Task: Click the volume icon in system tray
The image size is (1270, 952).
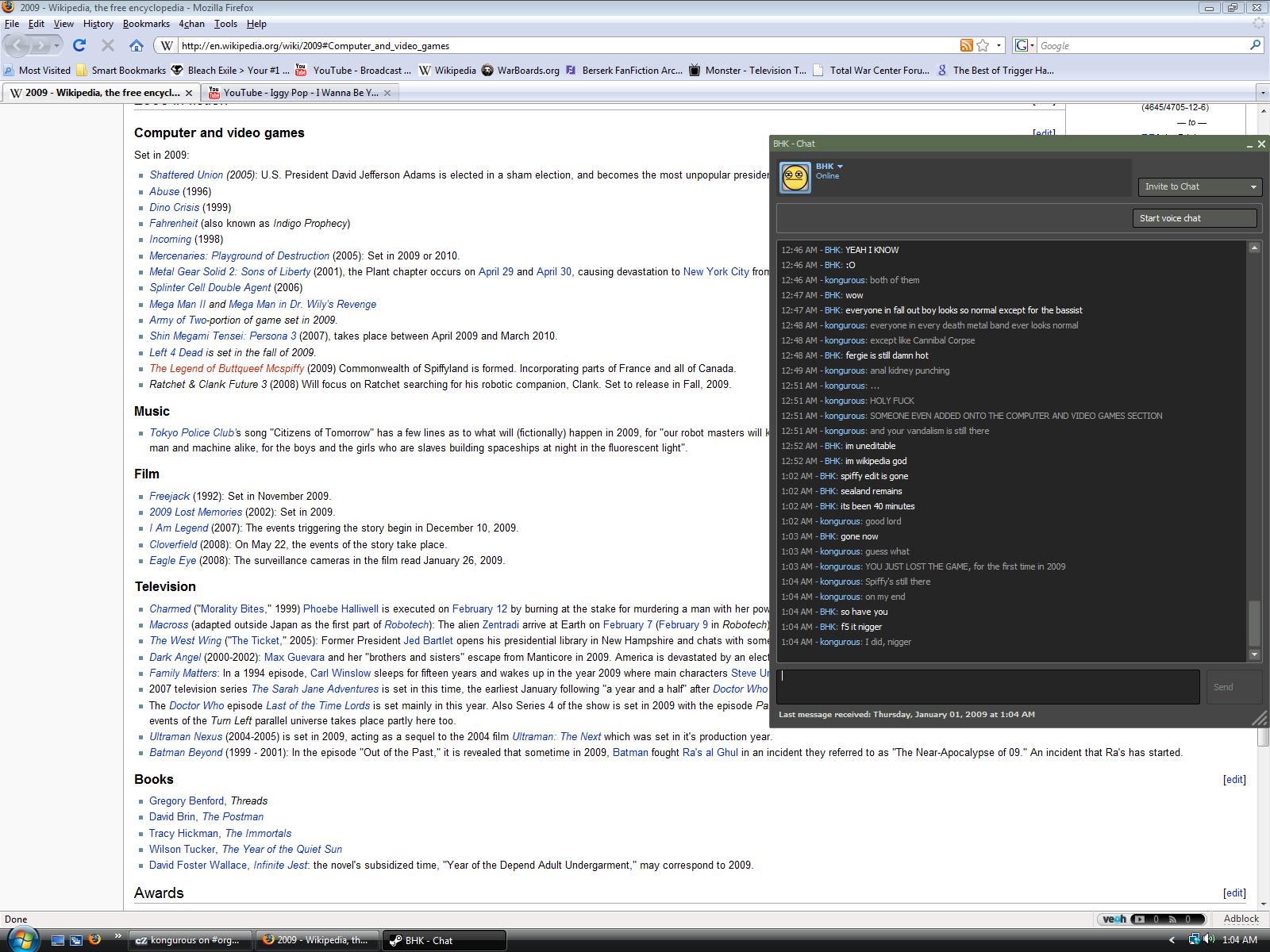Action: click(x=1209, y=939)
